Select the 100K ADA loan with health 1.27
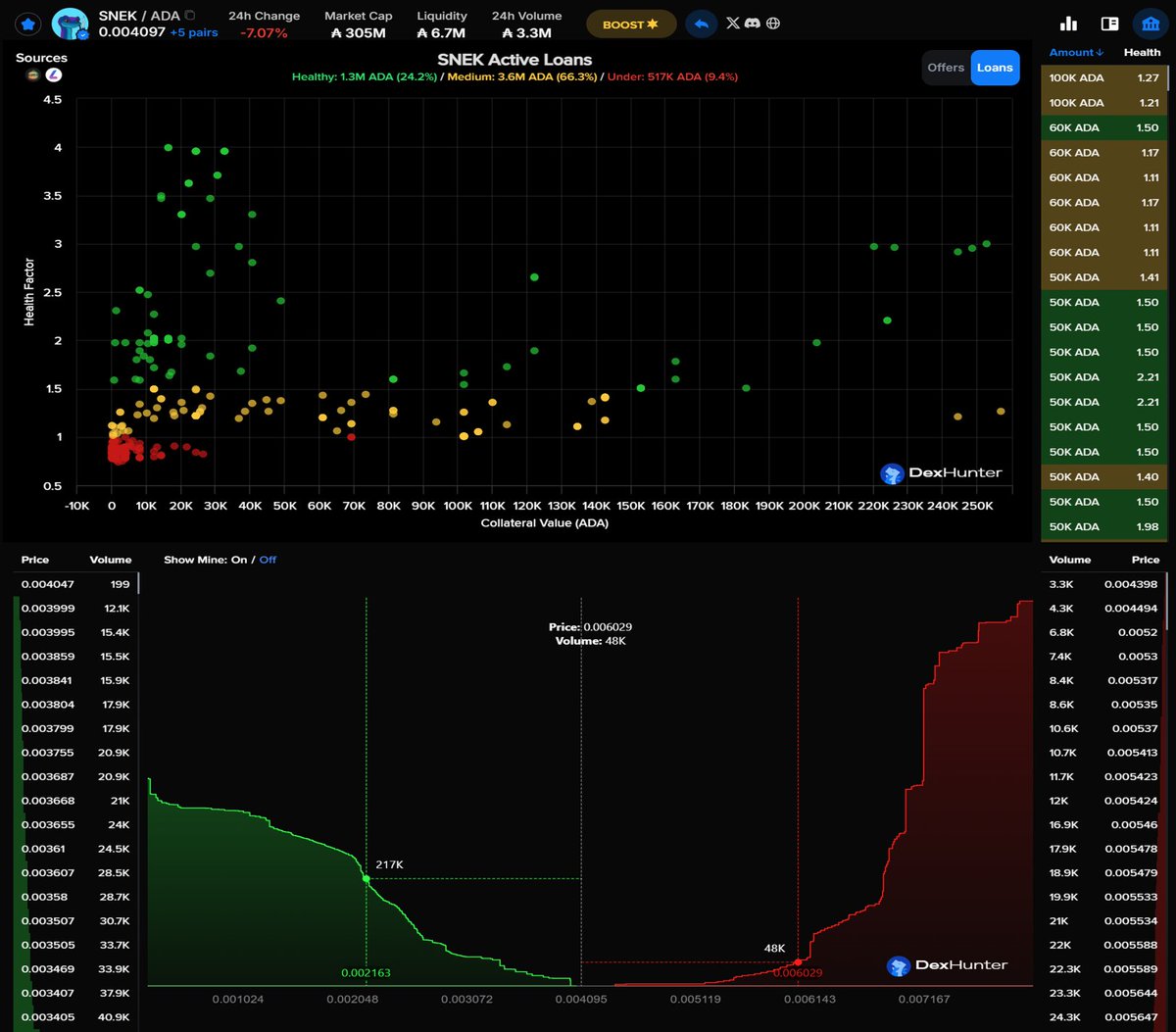The height and width of the screenshot is (1032, 1176). (1103, 77)
